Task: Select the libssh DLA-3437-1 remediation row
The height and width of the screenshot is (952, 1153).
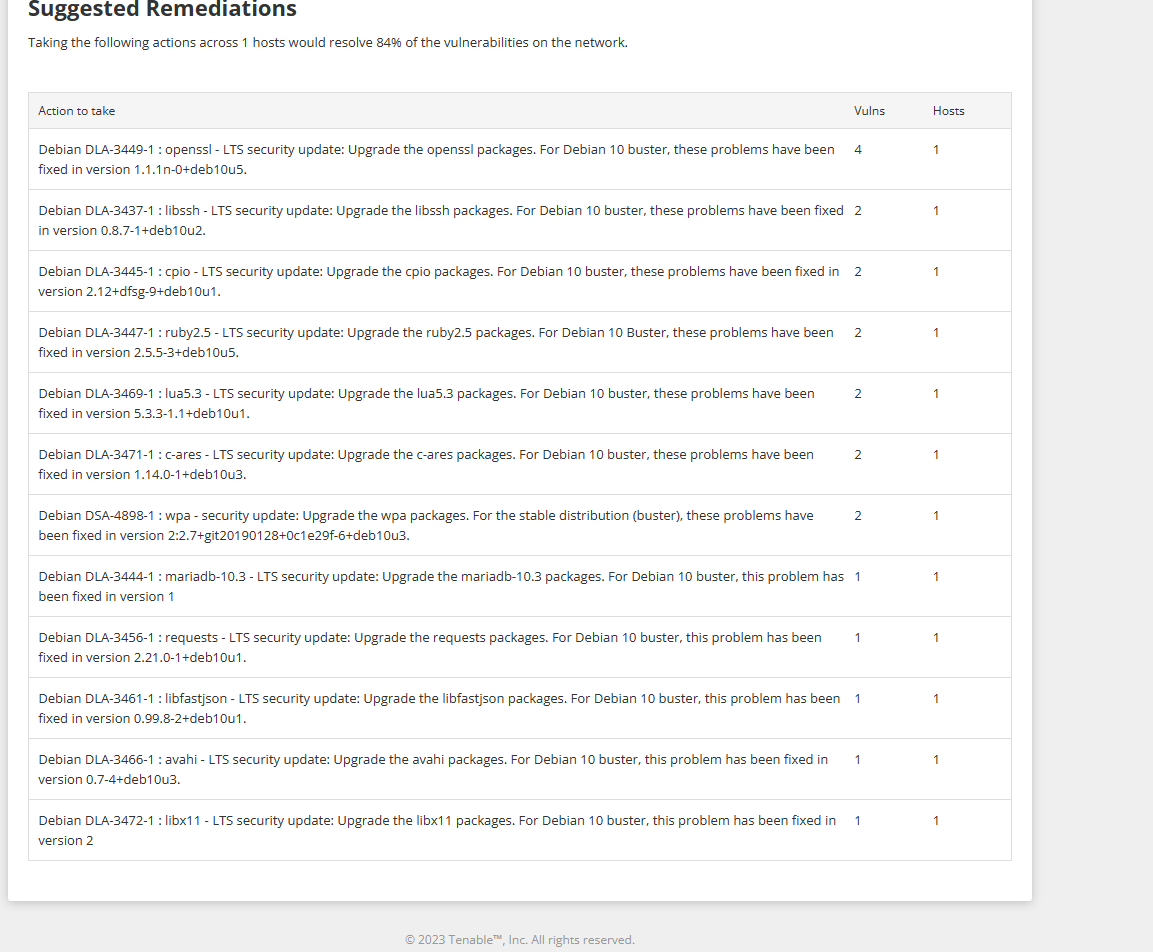Action: tap(440, 220)
